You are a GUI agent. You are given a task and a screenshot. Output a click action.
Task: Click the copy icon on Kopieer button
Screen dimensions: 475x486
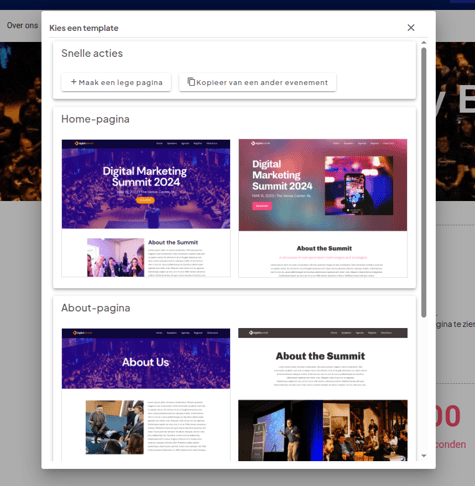pyautogui.click(x=191, y=82)
